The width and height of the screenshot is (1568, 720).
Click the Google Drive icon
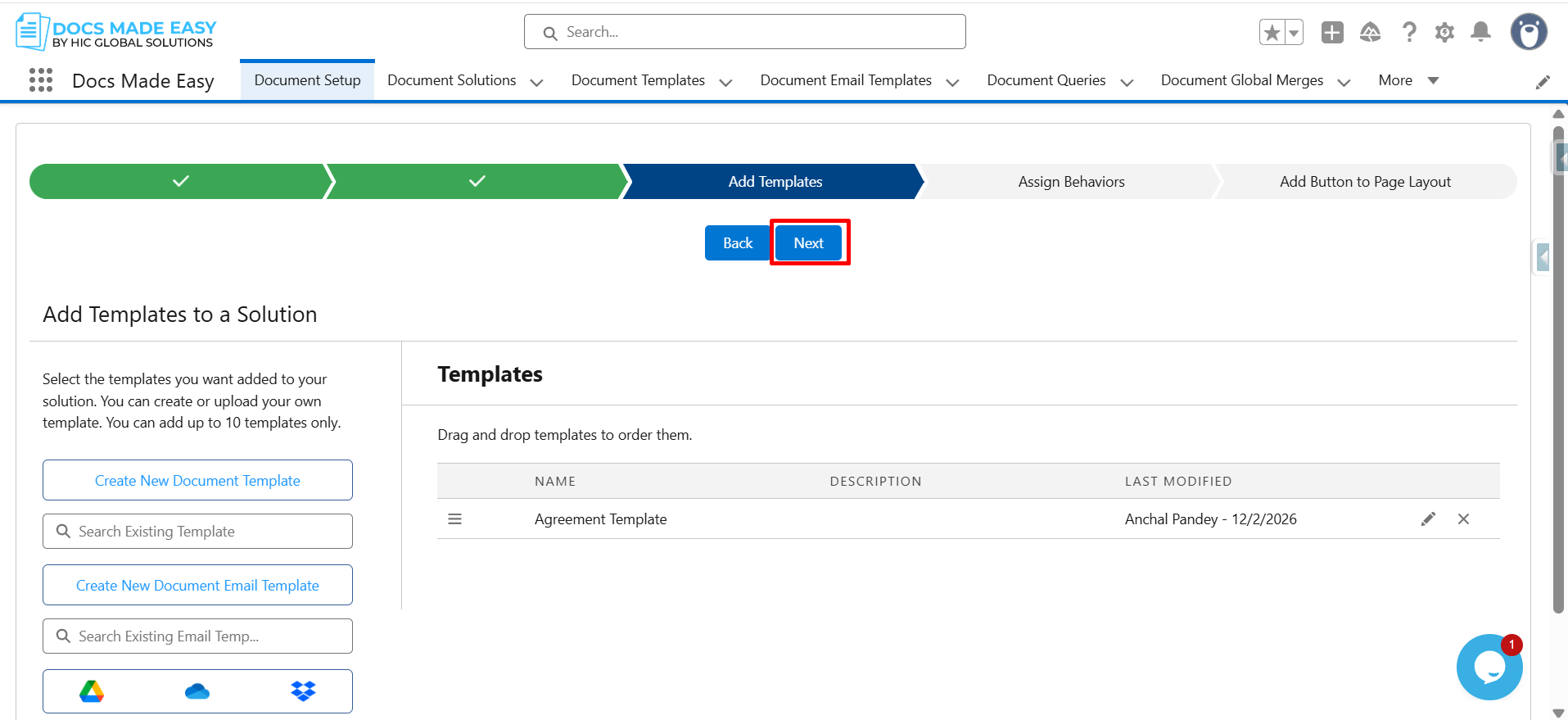click(x=92, y=691)
